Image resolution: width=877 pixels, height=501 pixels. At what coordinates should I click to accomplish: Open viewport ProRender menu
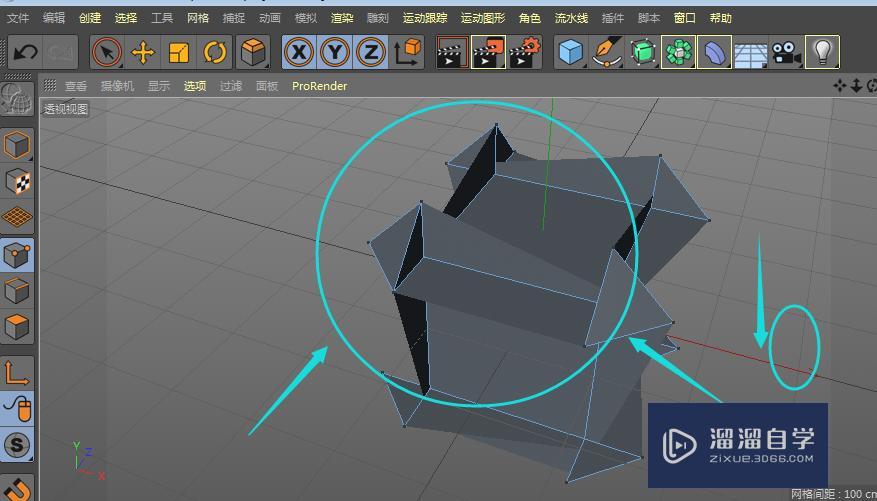pyautogui.click(x=319, y=86)
